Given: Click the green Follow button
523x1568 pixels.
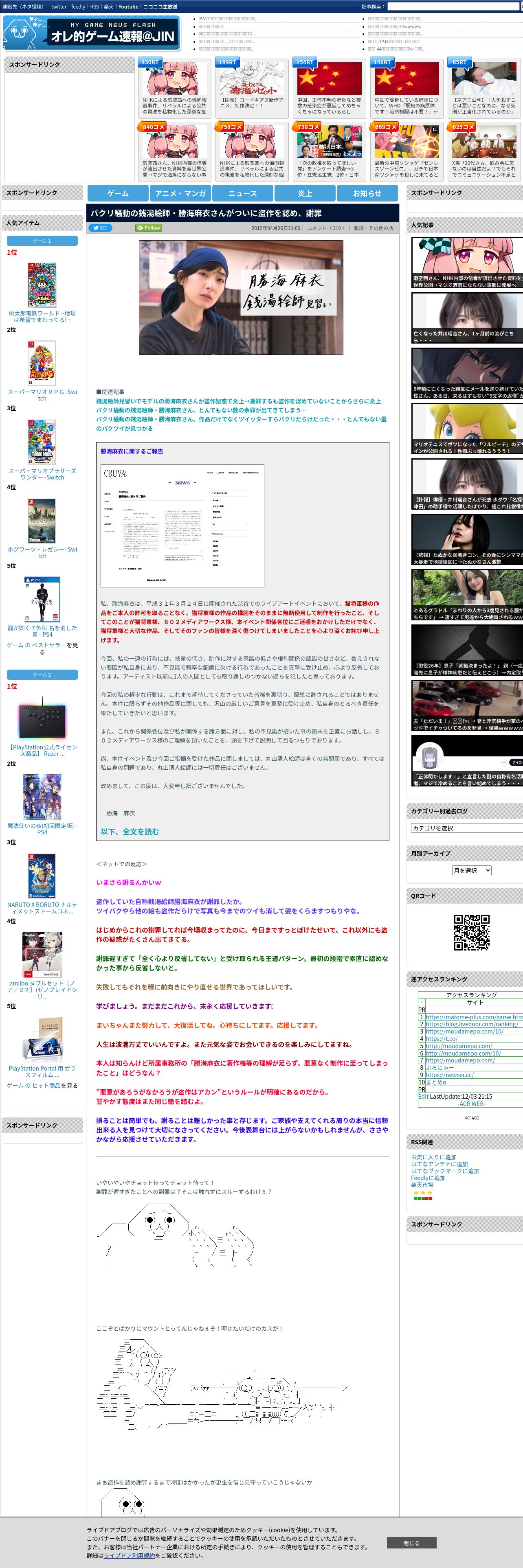Looking at the screenshot, I should pyautogui.click(x=148, y=228).
